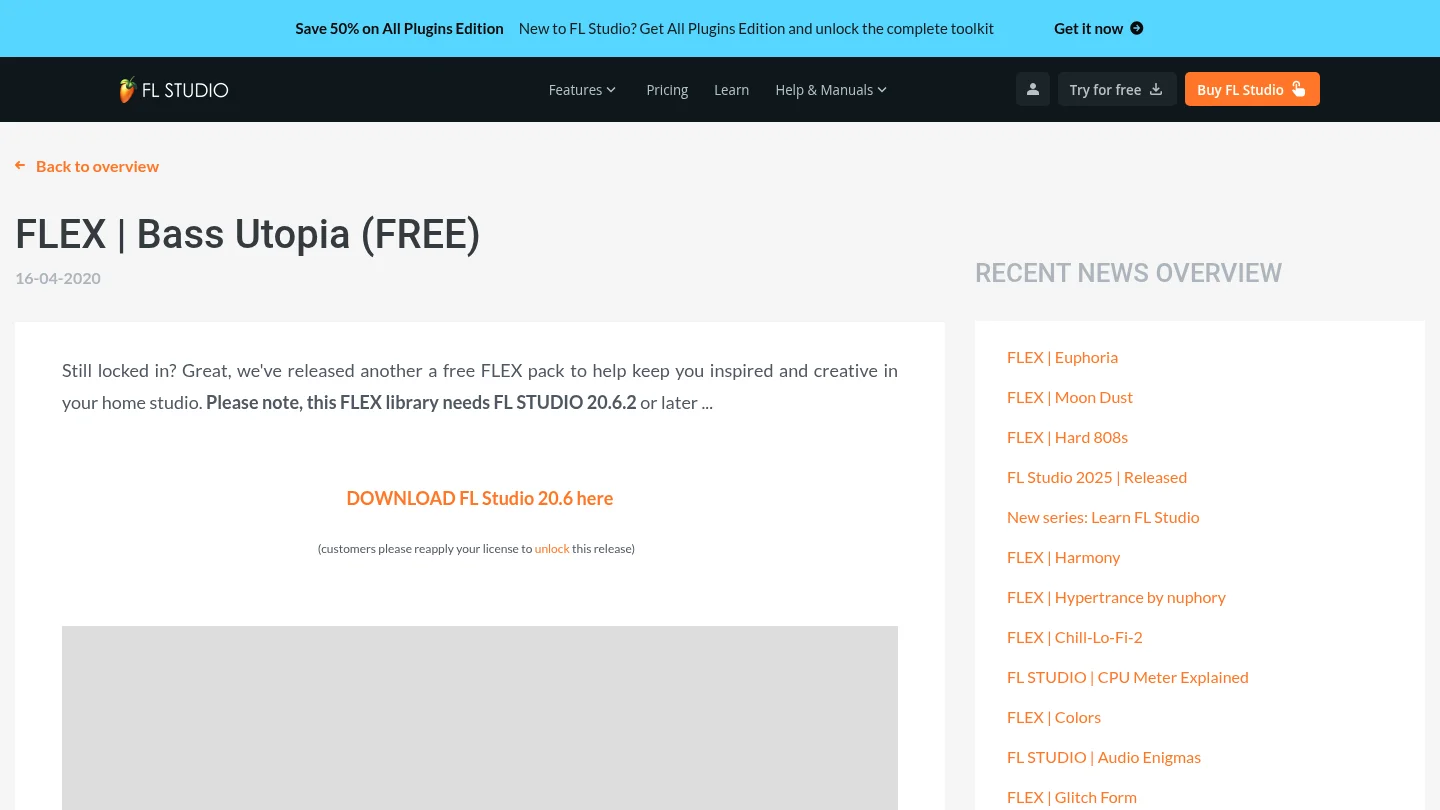The width and height of the screenshot is (1440, 810).
Task: Open the Pricing page
Action: pos(667,90)
